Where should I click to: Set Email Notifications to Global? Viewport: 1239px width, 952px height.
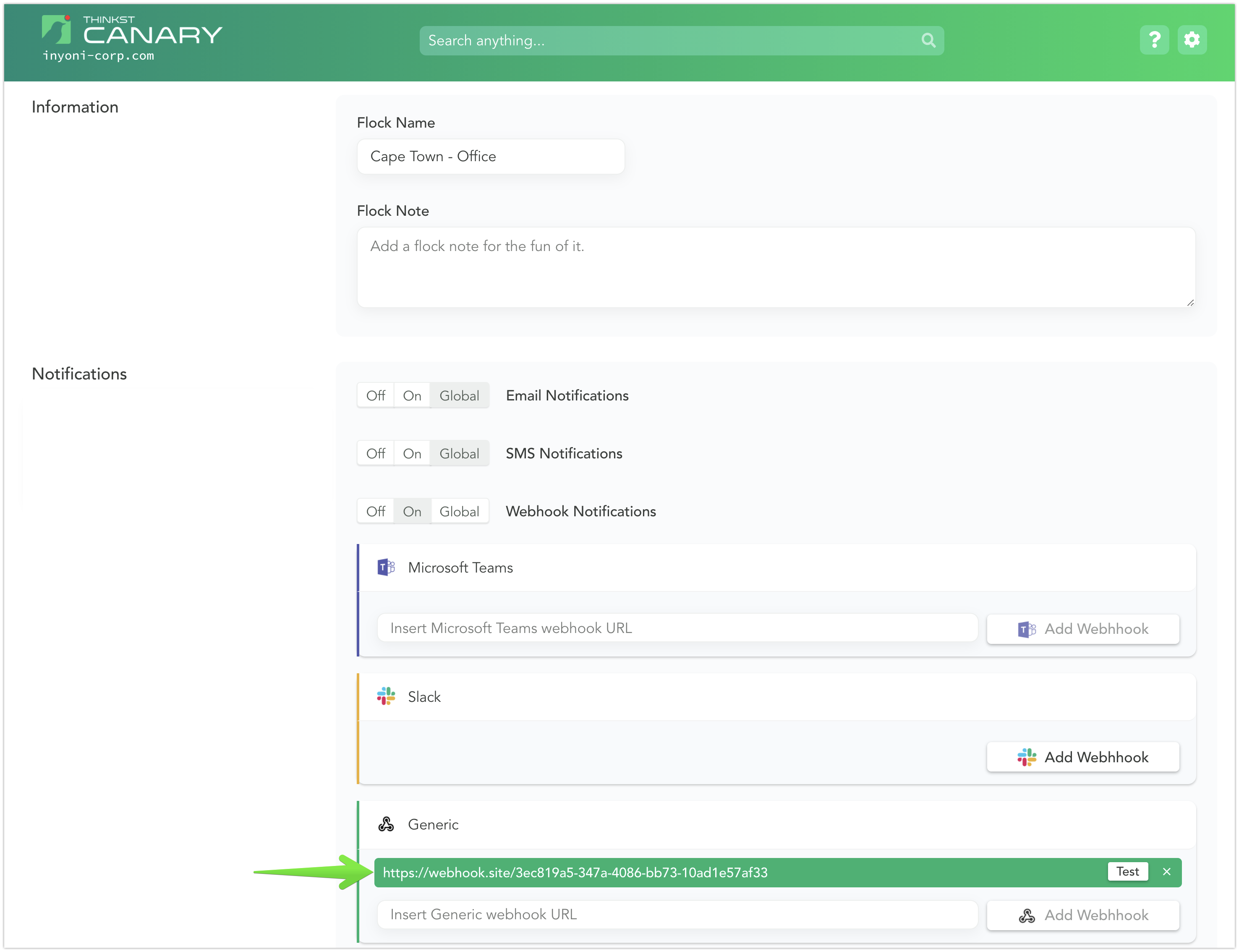460,395
